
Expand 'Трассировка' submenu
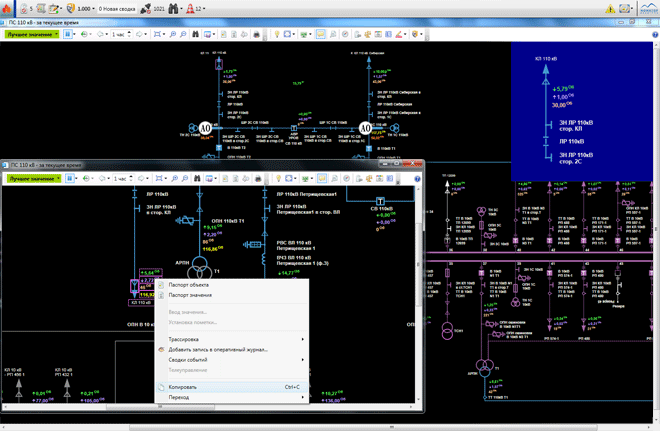tap(232, 339)
